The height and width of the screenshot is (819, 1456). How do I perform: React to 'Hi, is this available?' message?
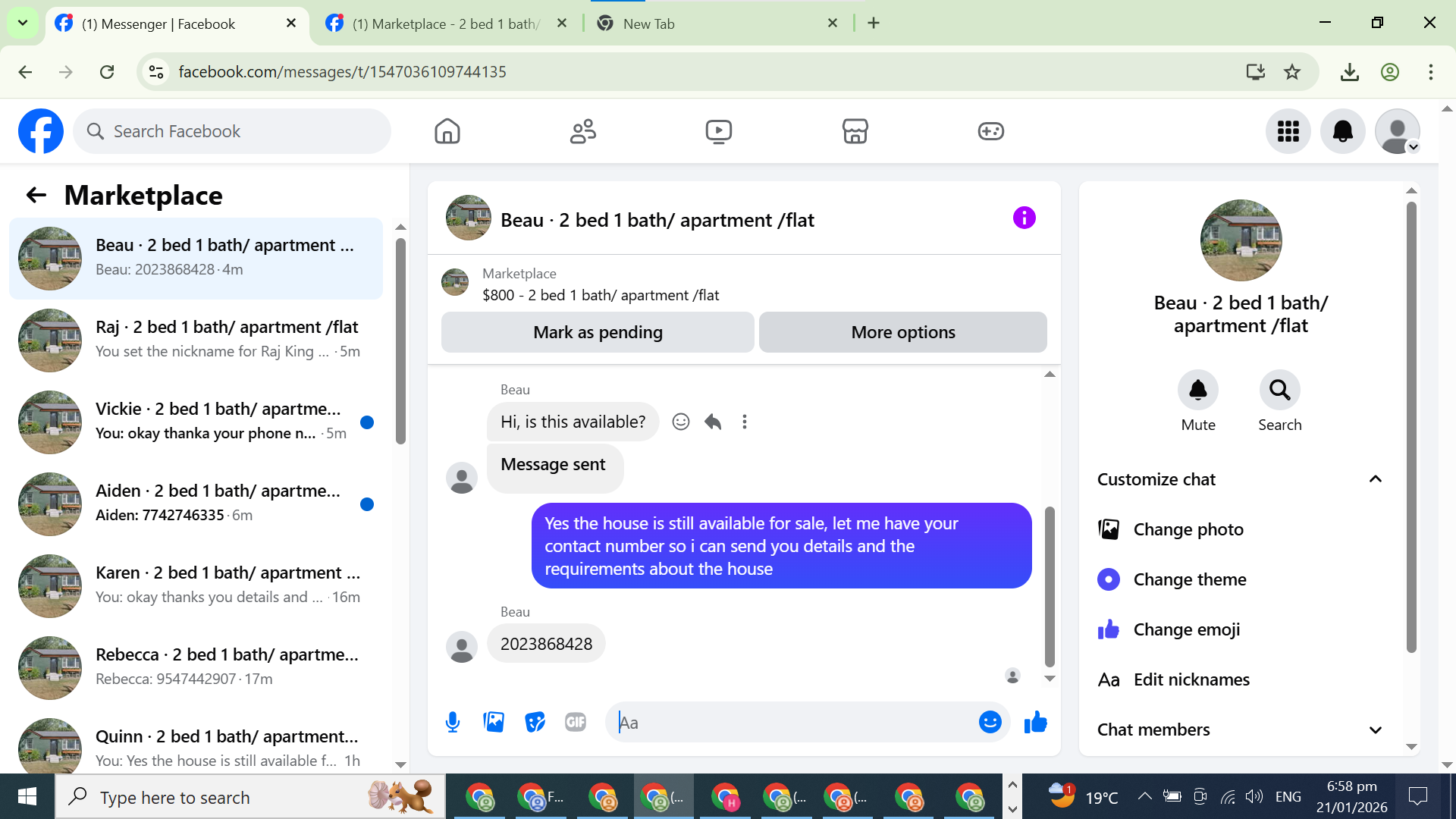click(681, 422)
